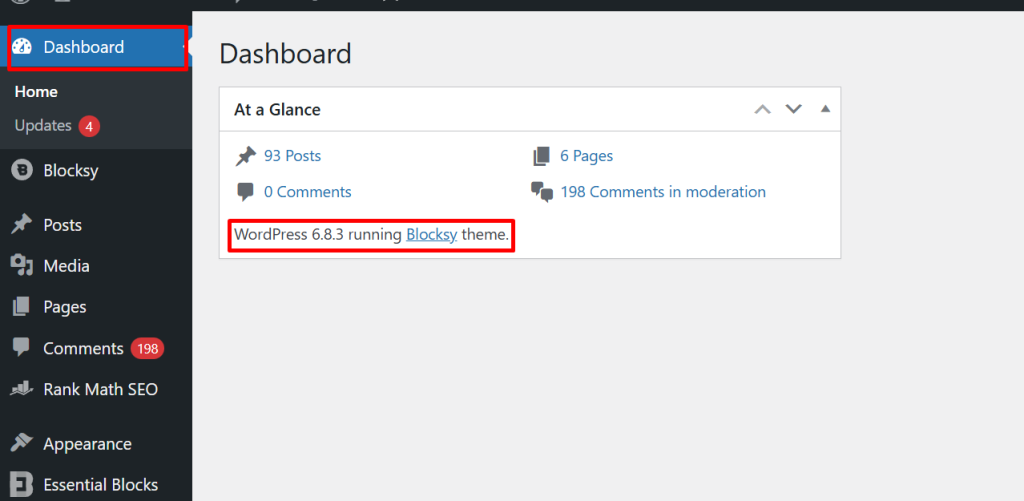Click the Pages icon in sidebar
Viewport: 1024px width, 501px height.
pyautogui.click(x=22, y=307)
